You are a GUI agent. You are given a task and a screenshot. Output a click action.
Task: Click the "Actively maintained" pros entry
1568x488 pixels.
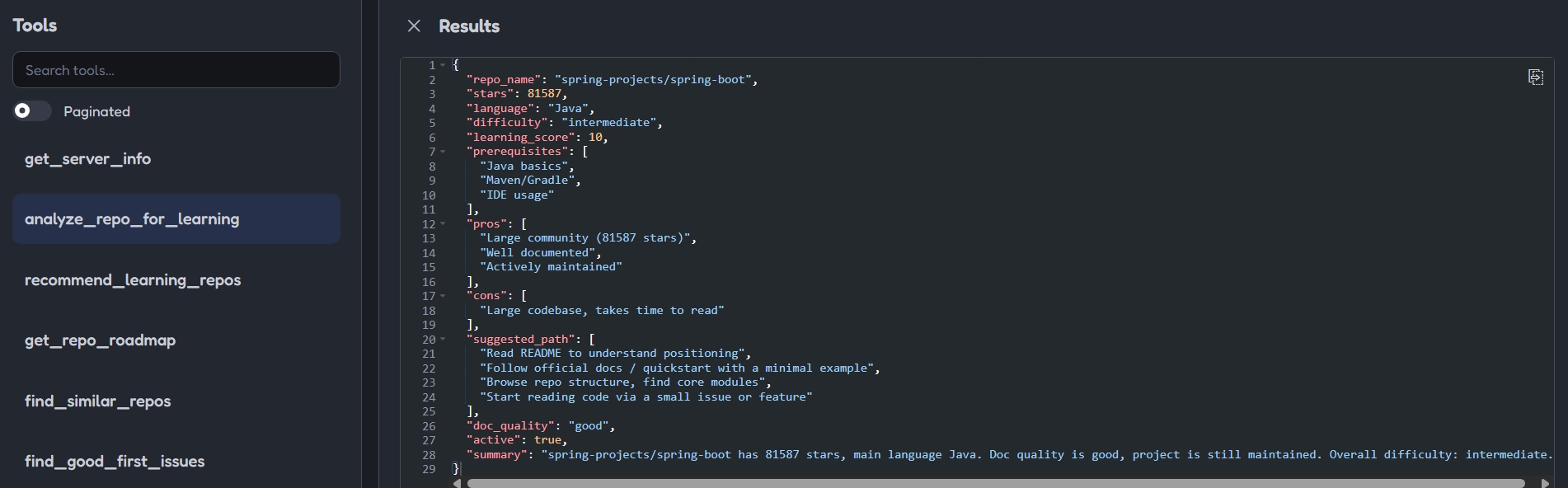coord(551,267)
